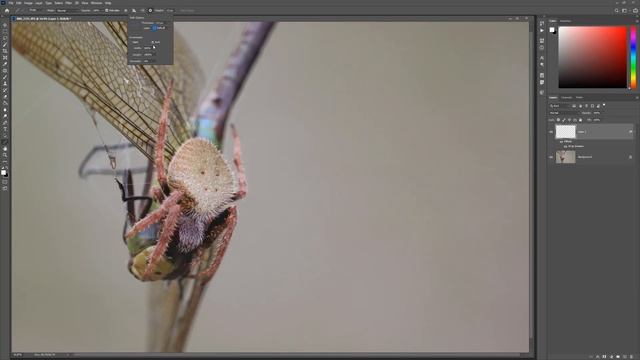Click the Home icon in options bar

tap(7, 11)
